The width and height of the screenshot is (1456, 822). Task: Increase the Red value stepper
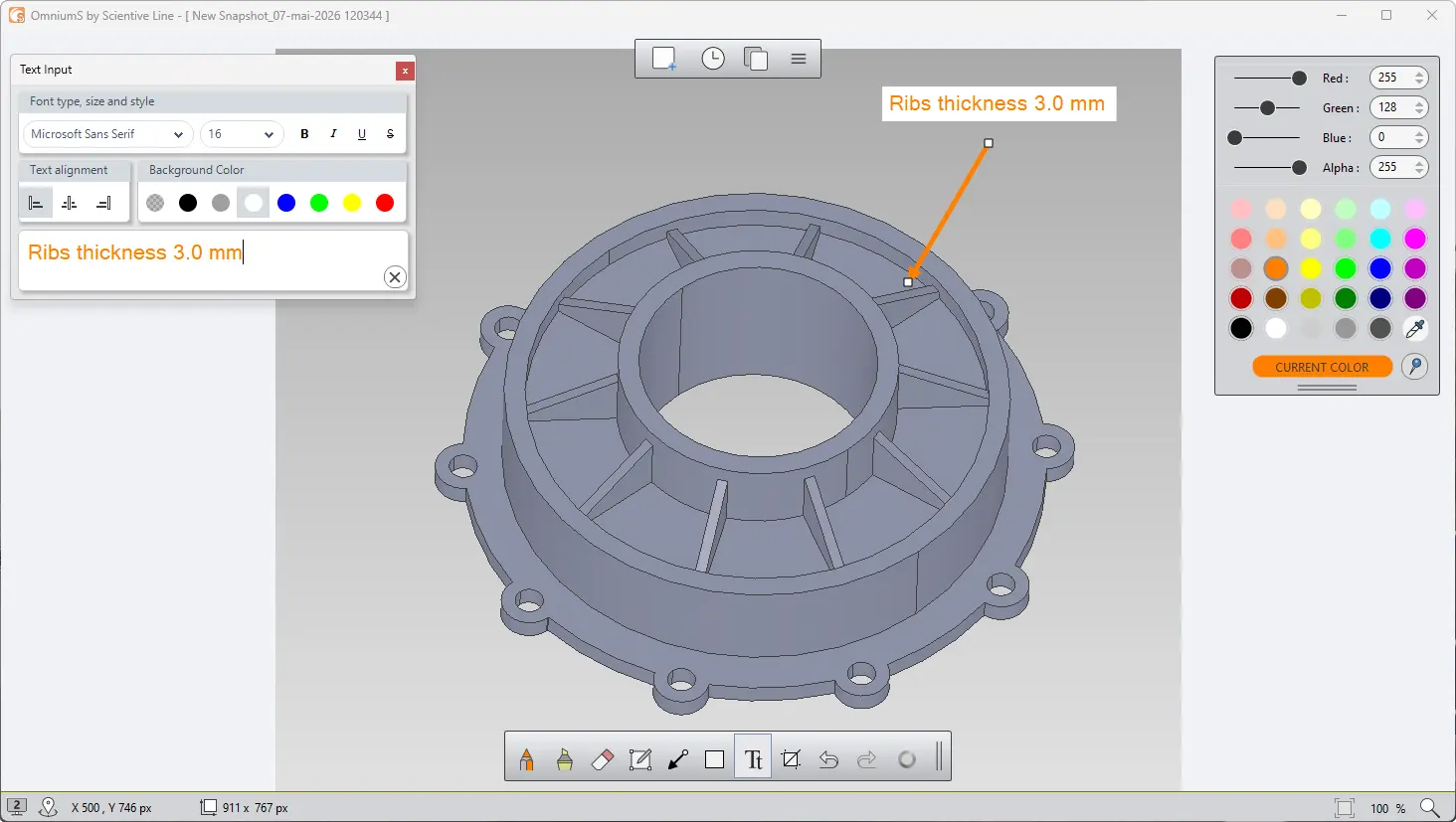[x=1419, y=74]
